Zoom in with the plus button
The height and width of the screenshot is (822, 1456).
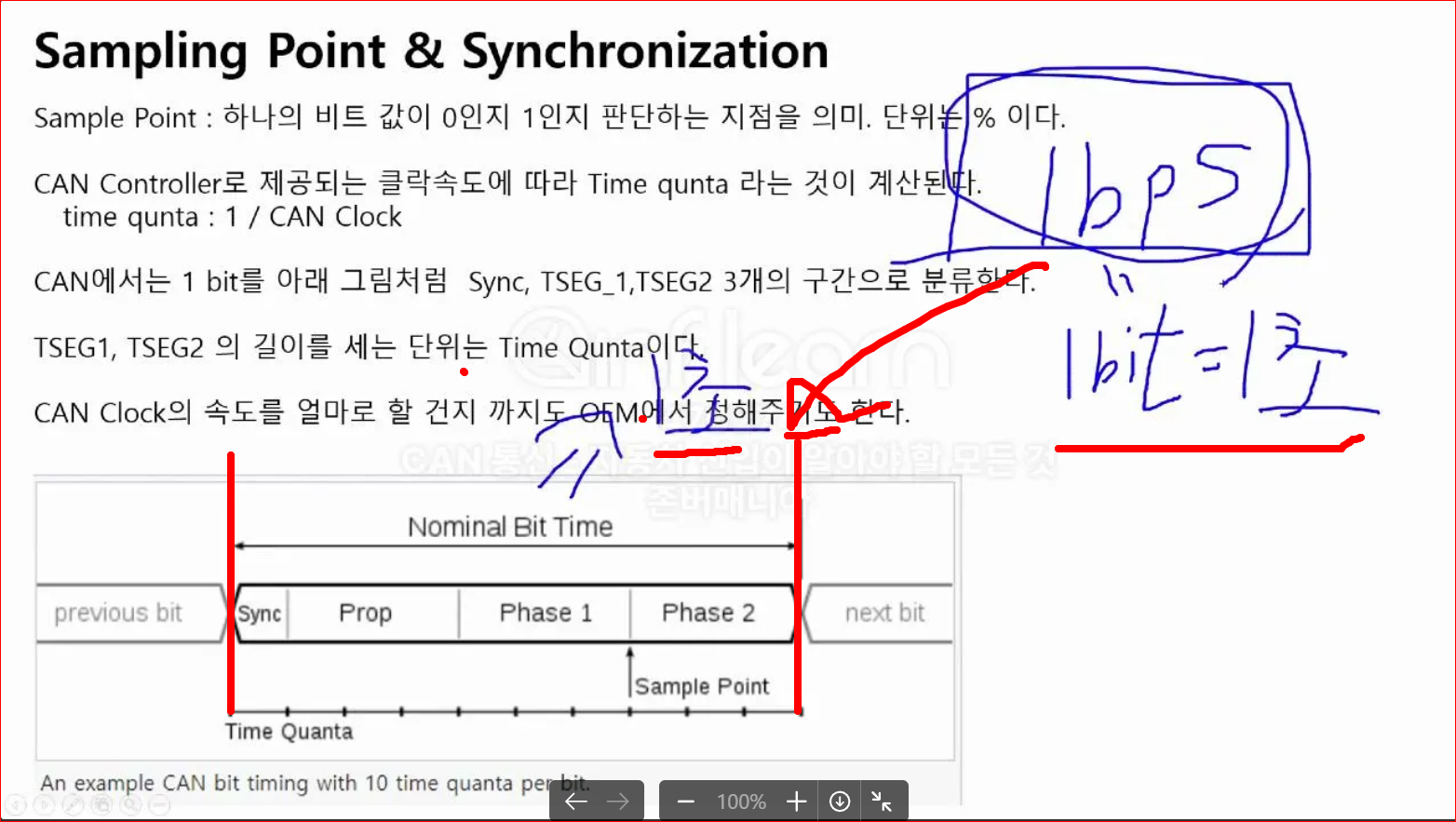(797, 802)
